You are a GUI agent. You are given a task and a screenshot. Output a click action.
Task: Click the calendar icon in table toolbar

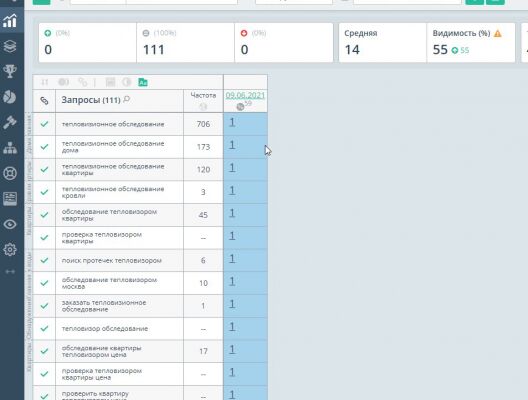click(110, 82)
